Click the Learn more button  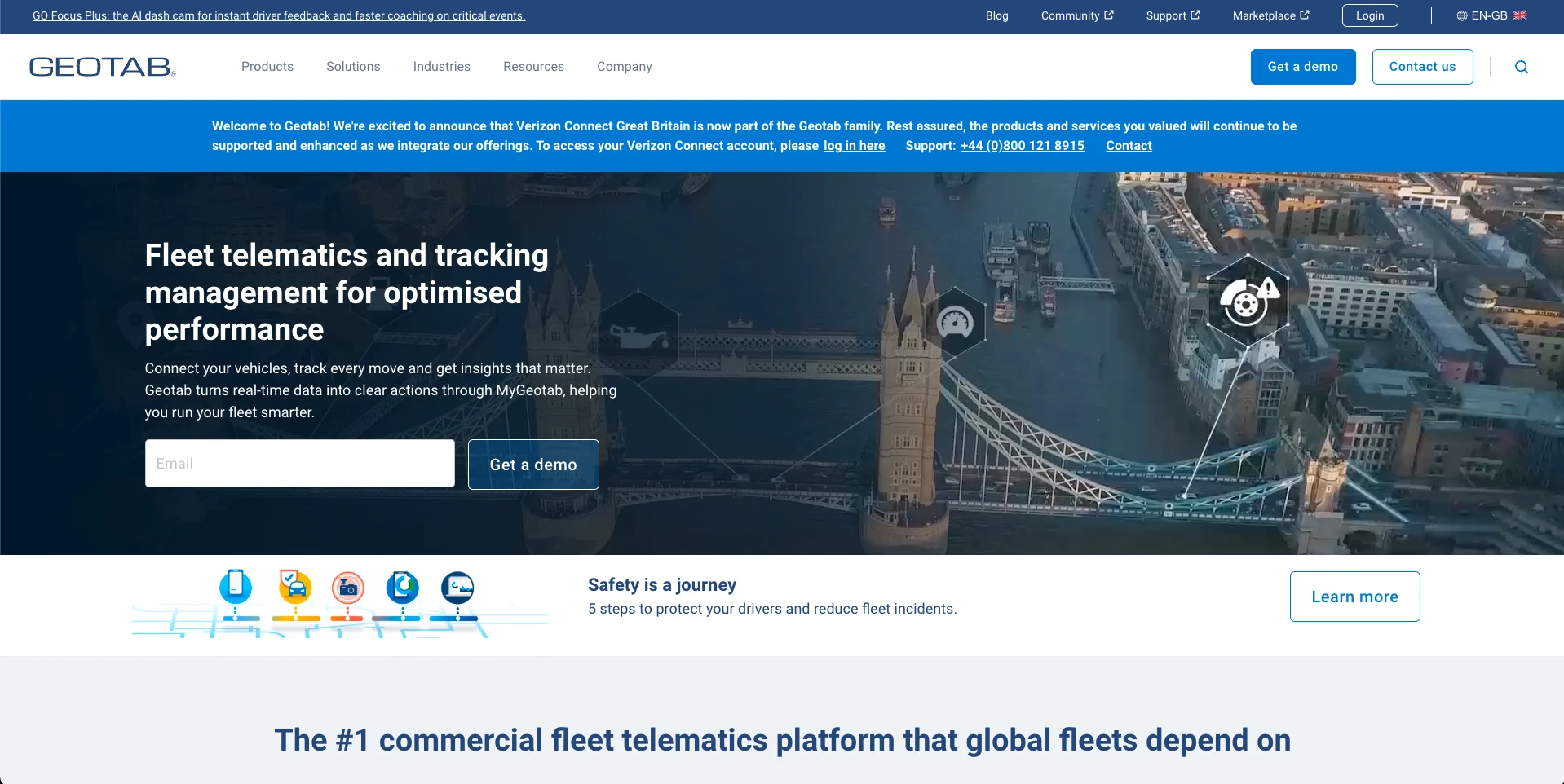tap(1354, 597)
